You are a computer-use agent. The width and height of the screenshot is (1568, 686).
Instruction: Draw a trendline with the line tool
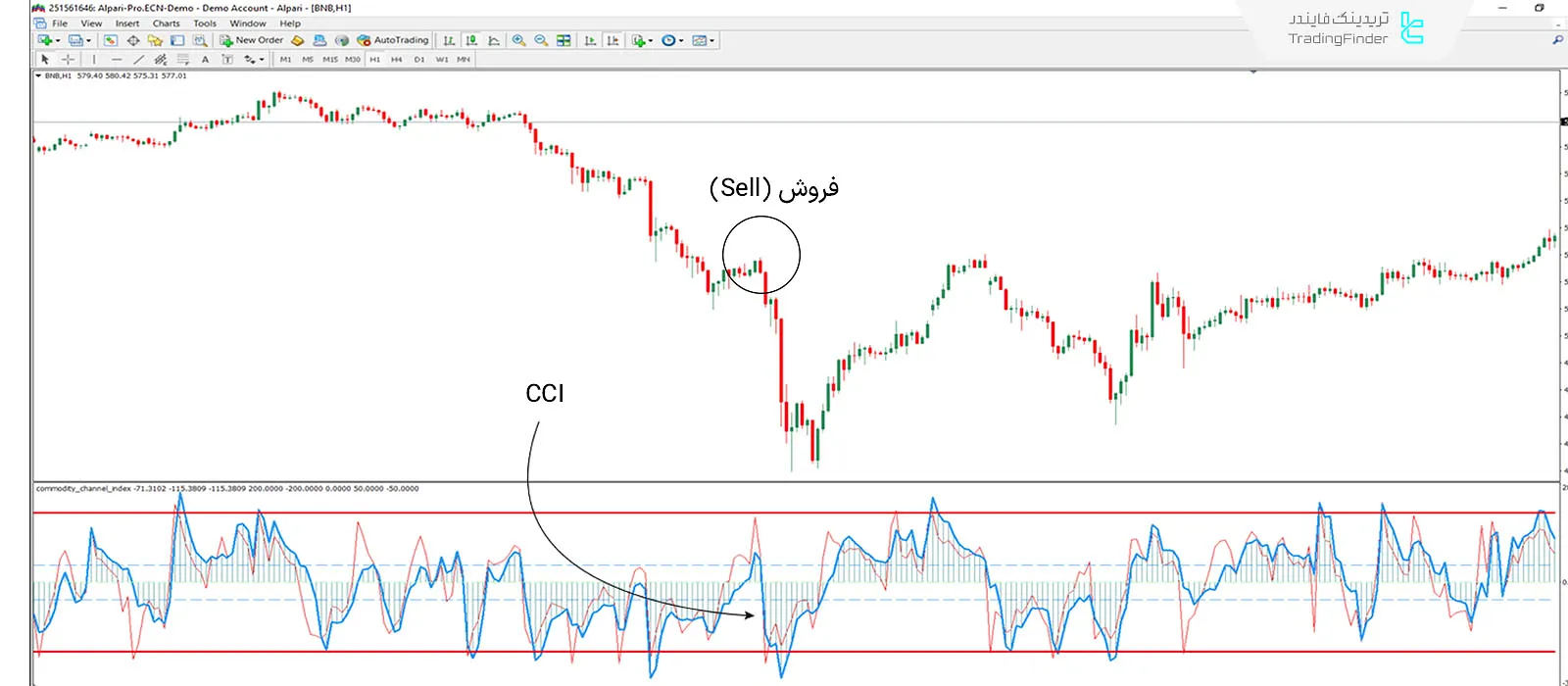pyautogui.click(x=138, y=60)
